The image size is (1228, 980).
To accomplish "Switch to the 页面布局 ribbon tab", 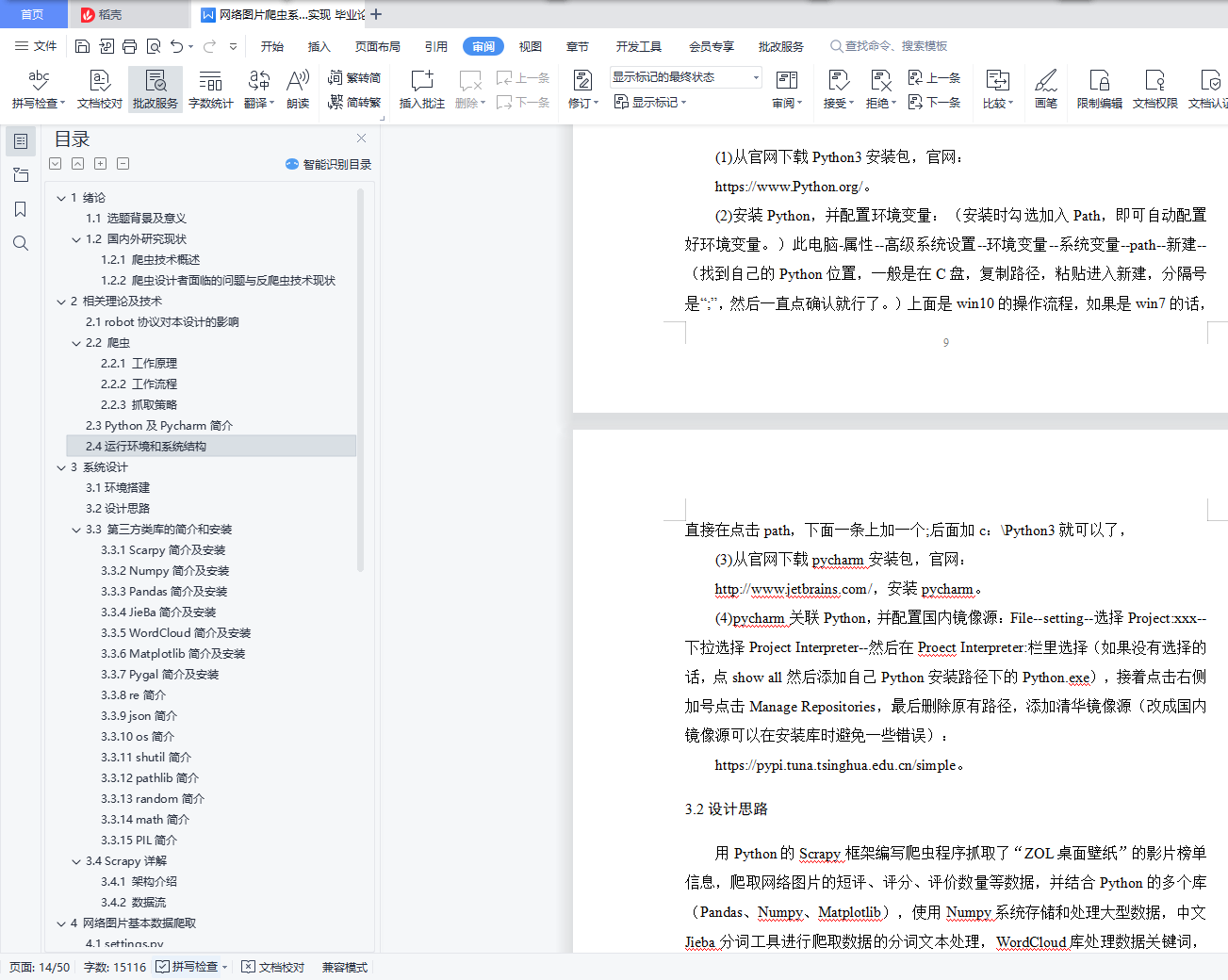I will (x=378, y=46).
